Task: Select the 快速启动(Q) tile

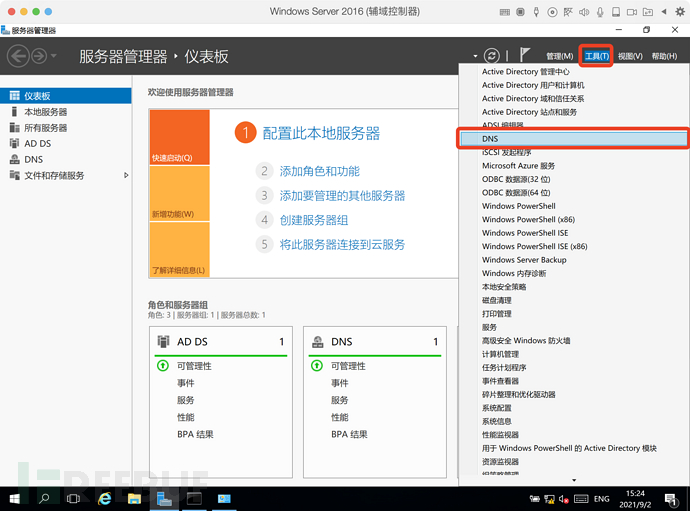Action: [x=180, y=137]
